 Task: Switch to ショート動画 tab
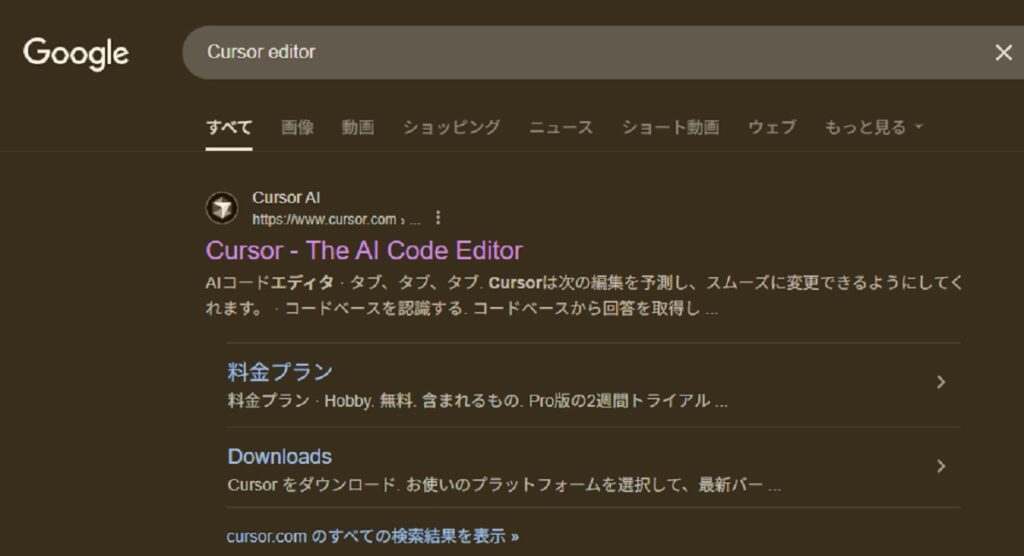[670, 127]
